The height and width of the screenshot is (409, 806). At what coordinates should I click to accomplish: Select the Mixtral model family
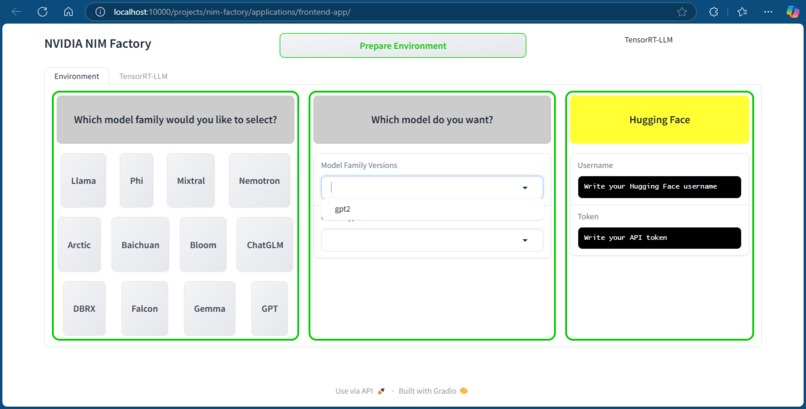[191, 180]
